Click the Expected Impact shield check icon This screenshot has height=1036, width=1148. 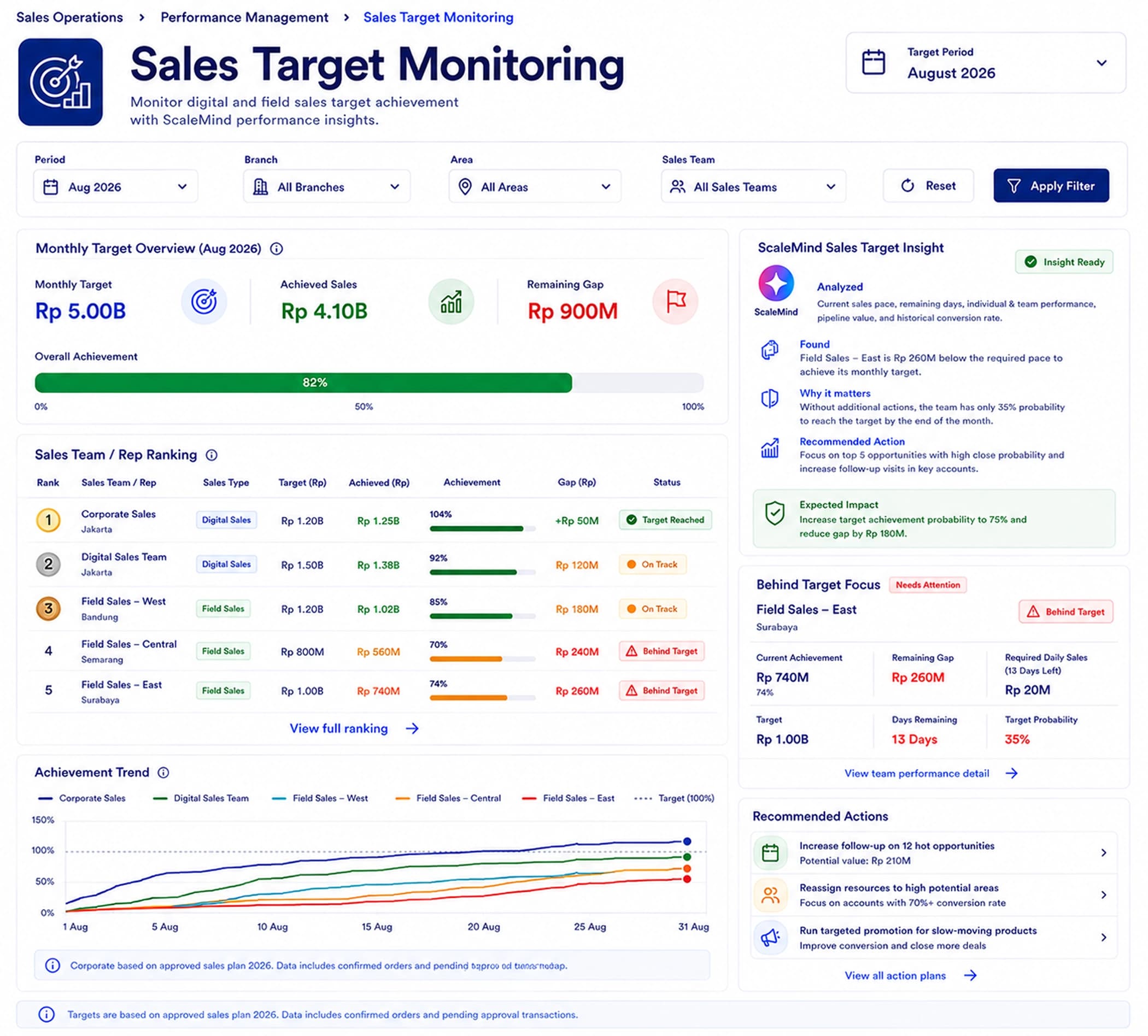click(775, 513)
